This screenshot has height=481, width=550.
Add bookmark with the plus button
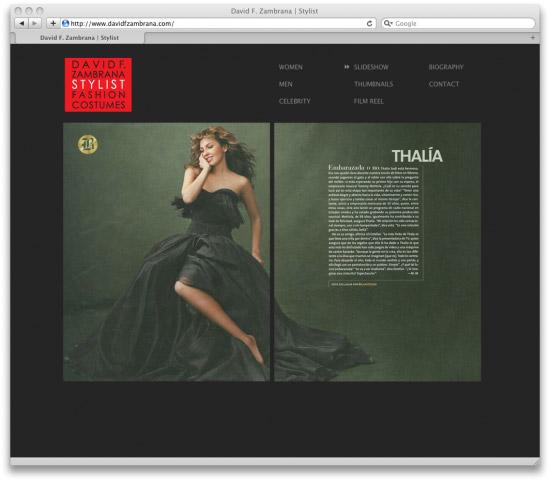53,24
